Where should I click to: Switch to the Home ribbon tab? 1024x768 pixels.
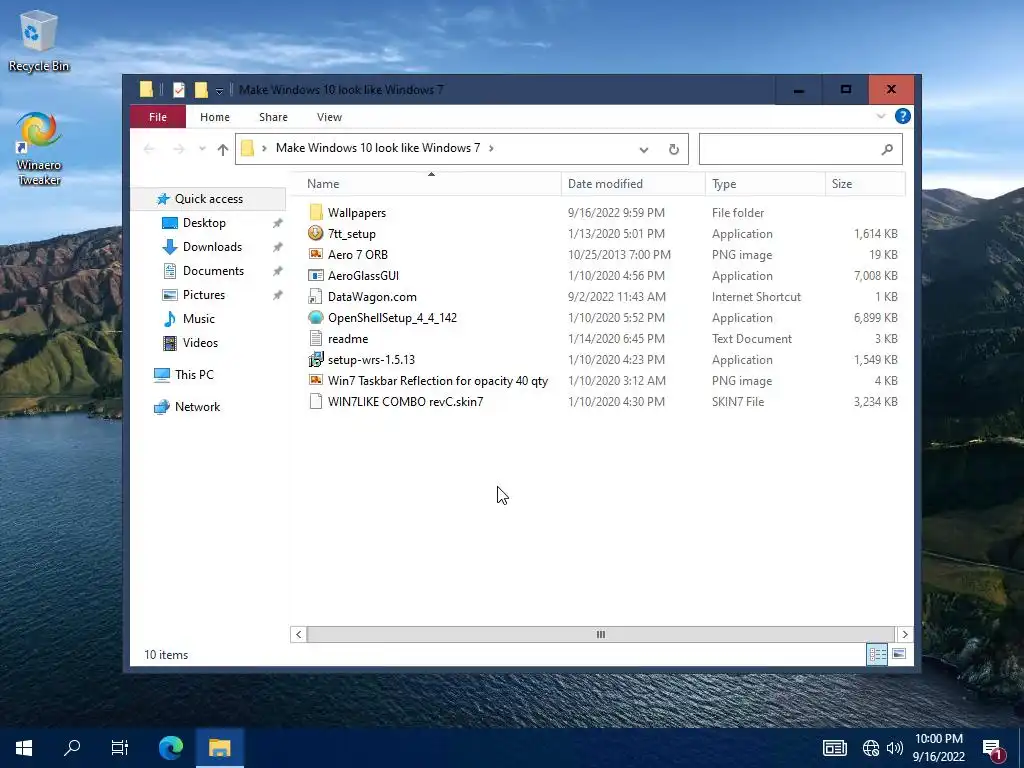(215, 117)
